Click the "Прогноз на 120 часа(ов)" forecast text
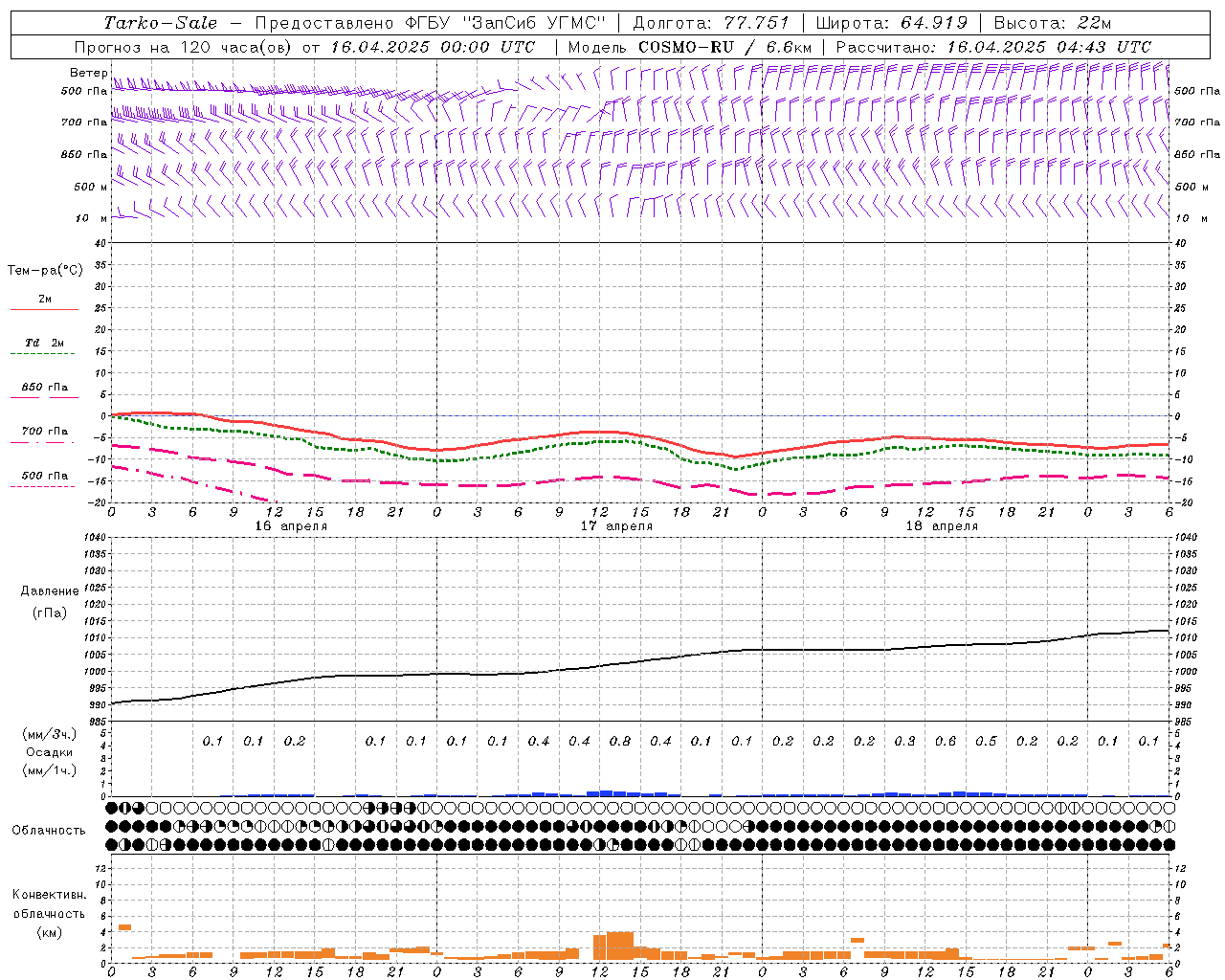Image resolution: width=1225 pixels, height=980 pixels. coord(184,47)
